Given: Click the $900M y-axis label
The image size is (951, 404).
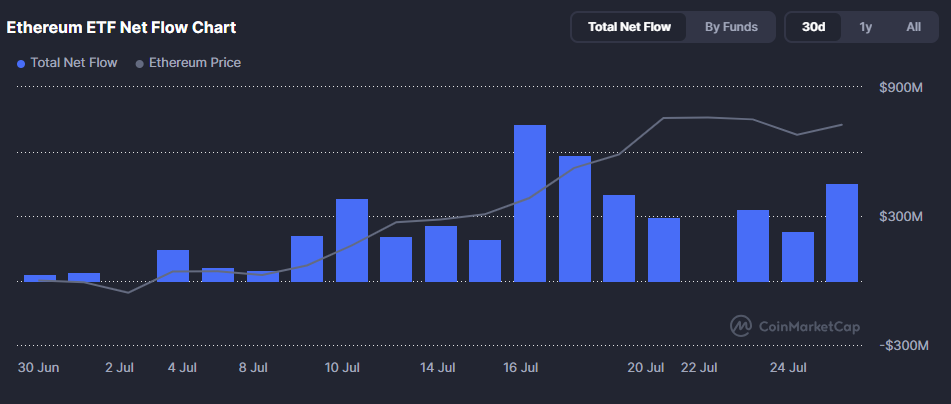Looking at the screenshot, I should tap(905, 88).
